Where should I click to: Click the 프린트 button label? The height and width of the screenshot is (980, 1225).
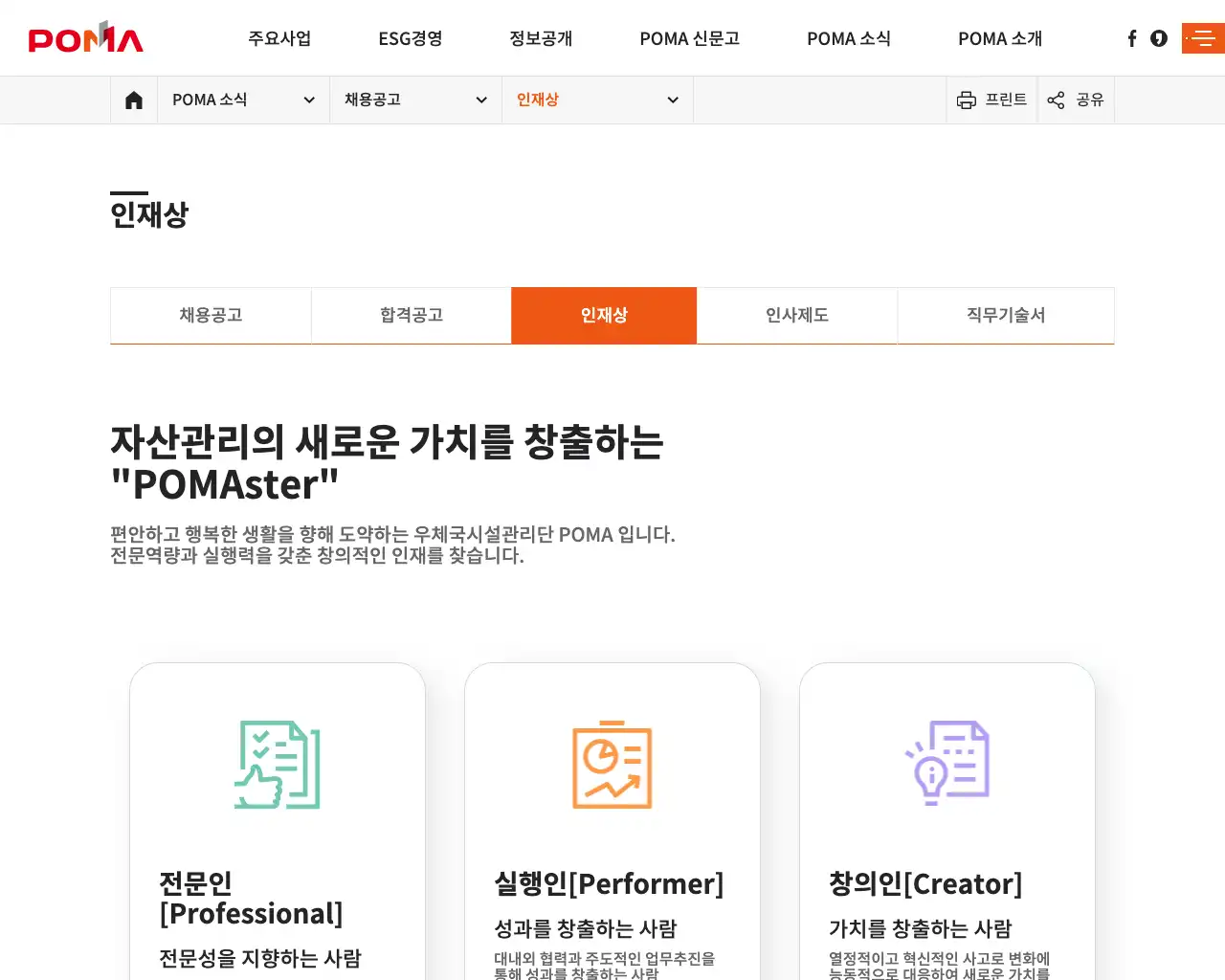coord(1006,100)
